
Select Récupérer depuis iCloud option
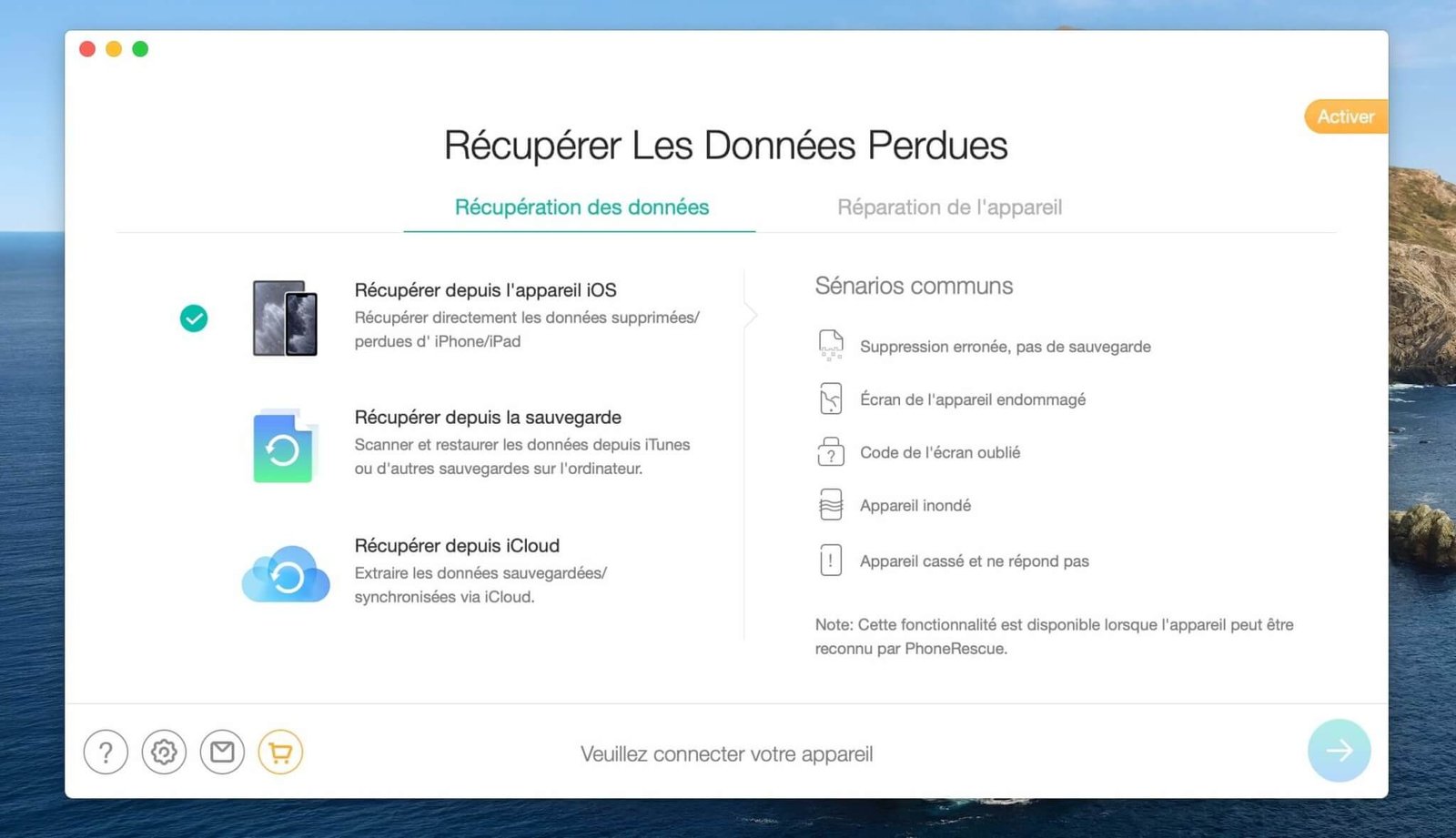457,546
